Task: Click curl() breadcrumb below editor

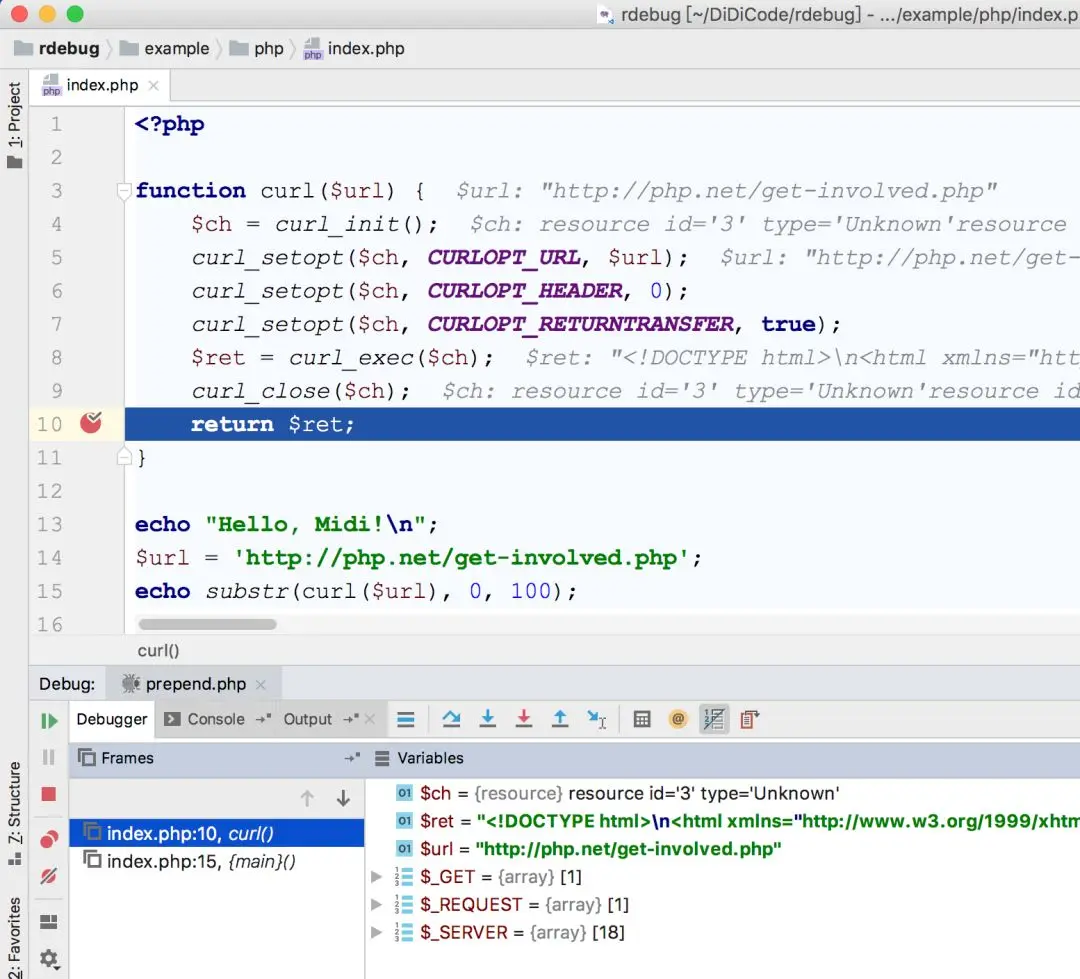Action: 158,650
